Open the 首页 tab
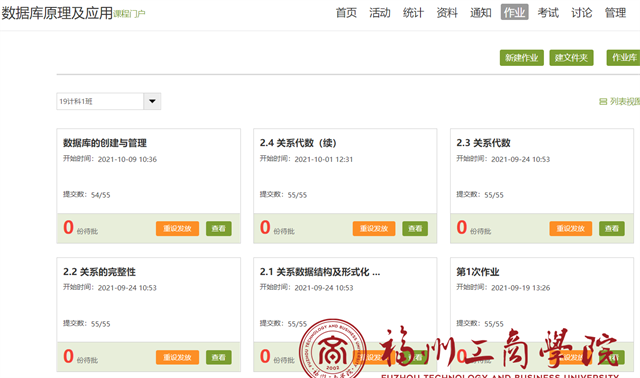Image resolution: width=640 pixels, height=378 pixels. coord(346,13)
